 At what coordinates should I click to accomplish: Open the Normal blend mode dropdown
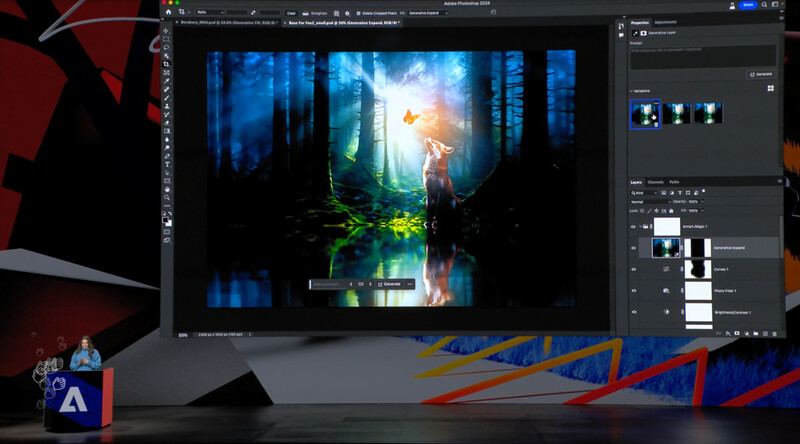click(x=651, y=202)
